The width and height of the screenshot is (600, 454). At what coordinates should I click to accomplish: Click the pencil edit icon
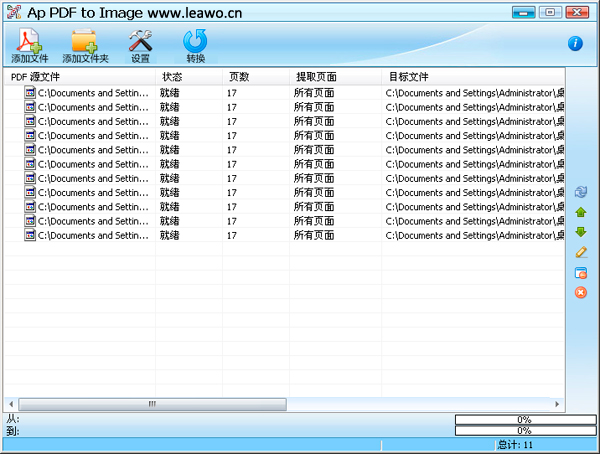[x=581, y=252]
